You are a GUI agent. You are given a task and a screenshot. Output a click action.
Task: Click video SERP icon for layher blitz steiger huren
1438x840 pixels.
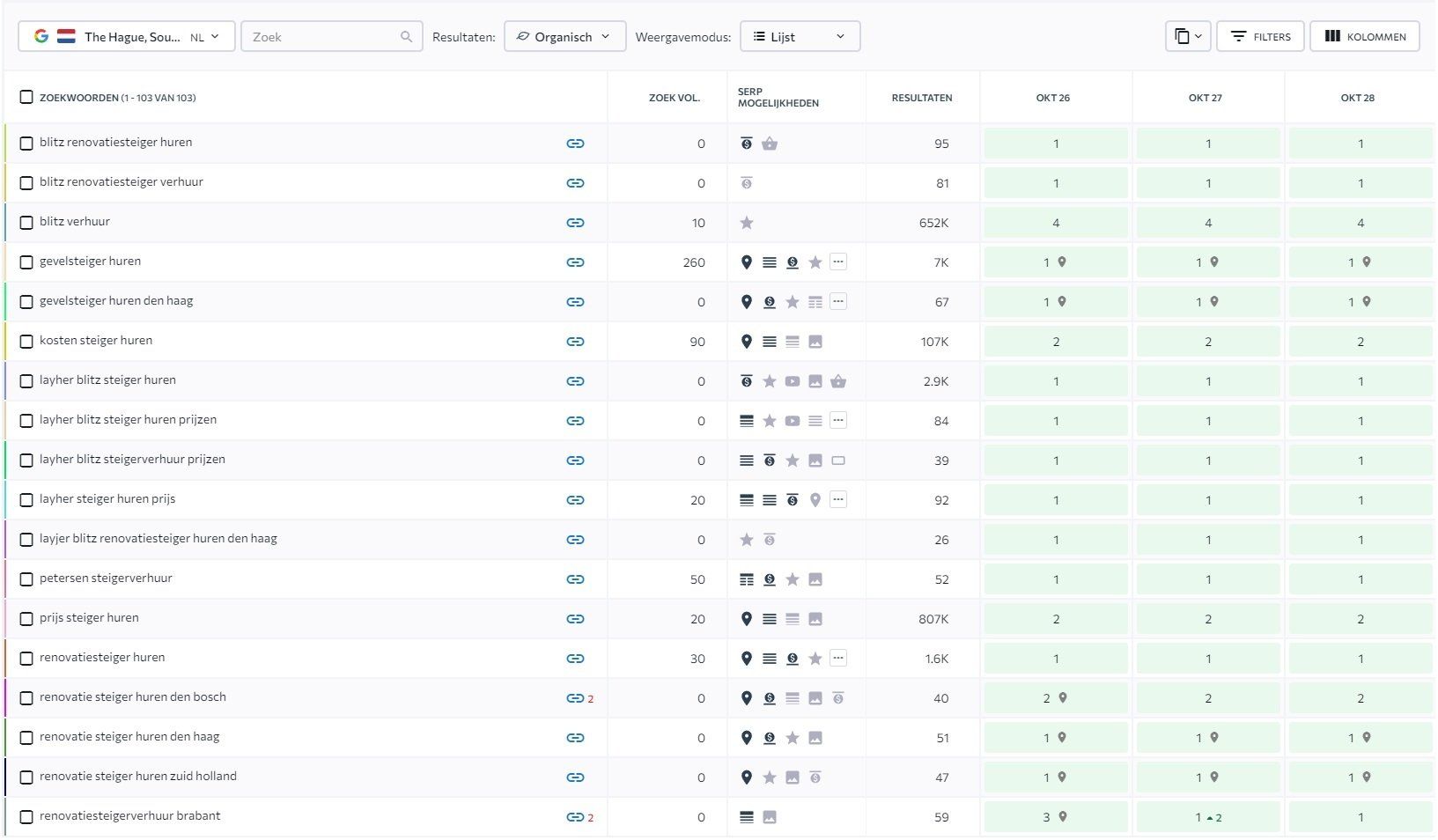coord(793,381)
